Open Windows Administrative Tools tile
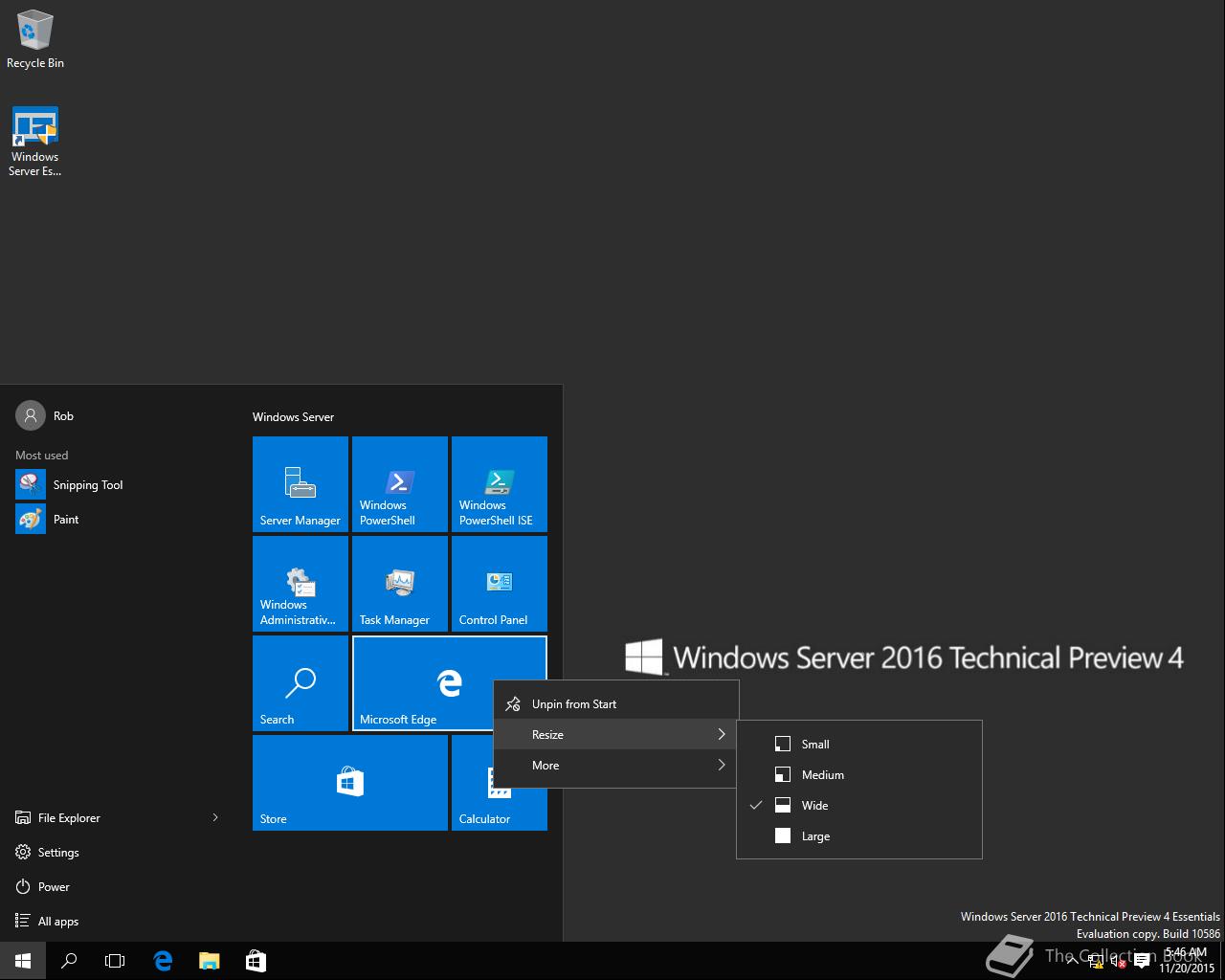Viewport: 1225px width, 980px height. (x=301, y=584)
